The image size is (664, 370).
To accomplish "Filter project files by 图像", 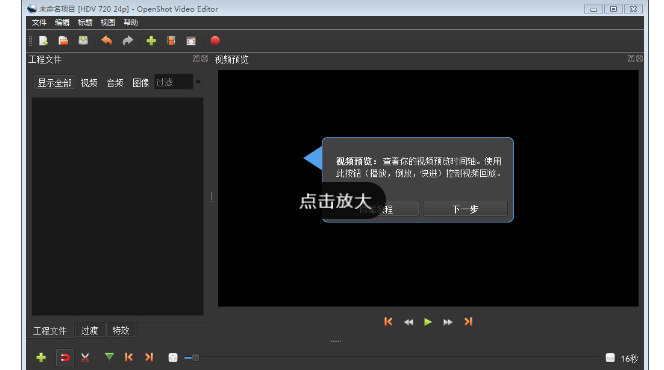I will pos(141,83).
